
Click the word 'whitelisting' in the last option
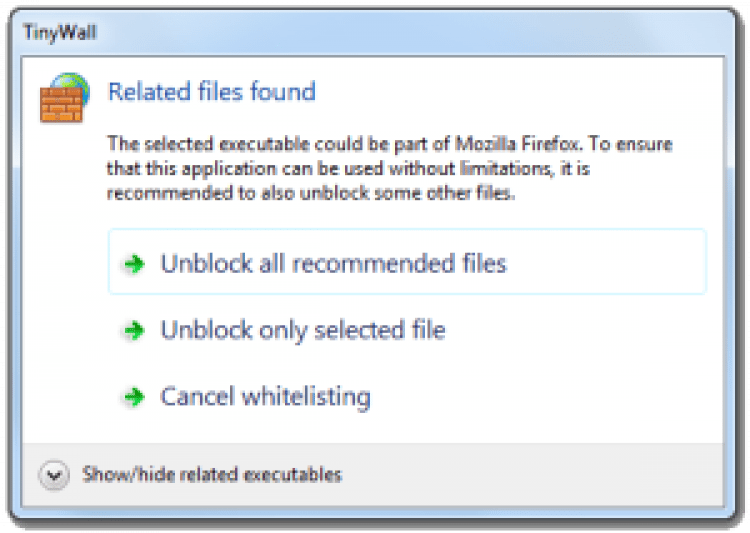pyautogui.click(x=312, y=397)
